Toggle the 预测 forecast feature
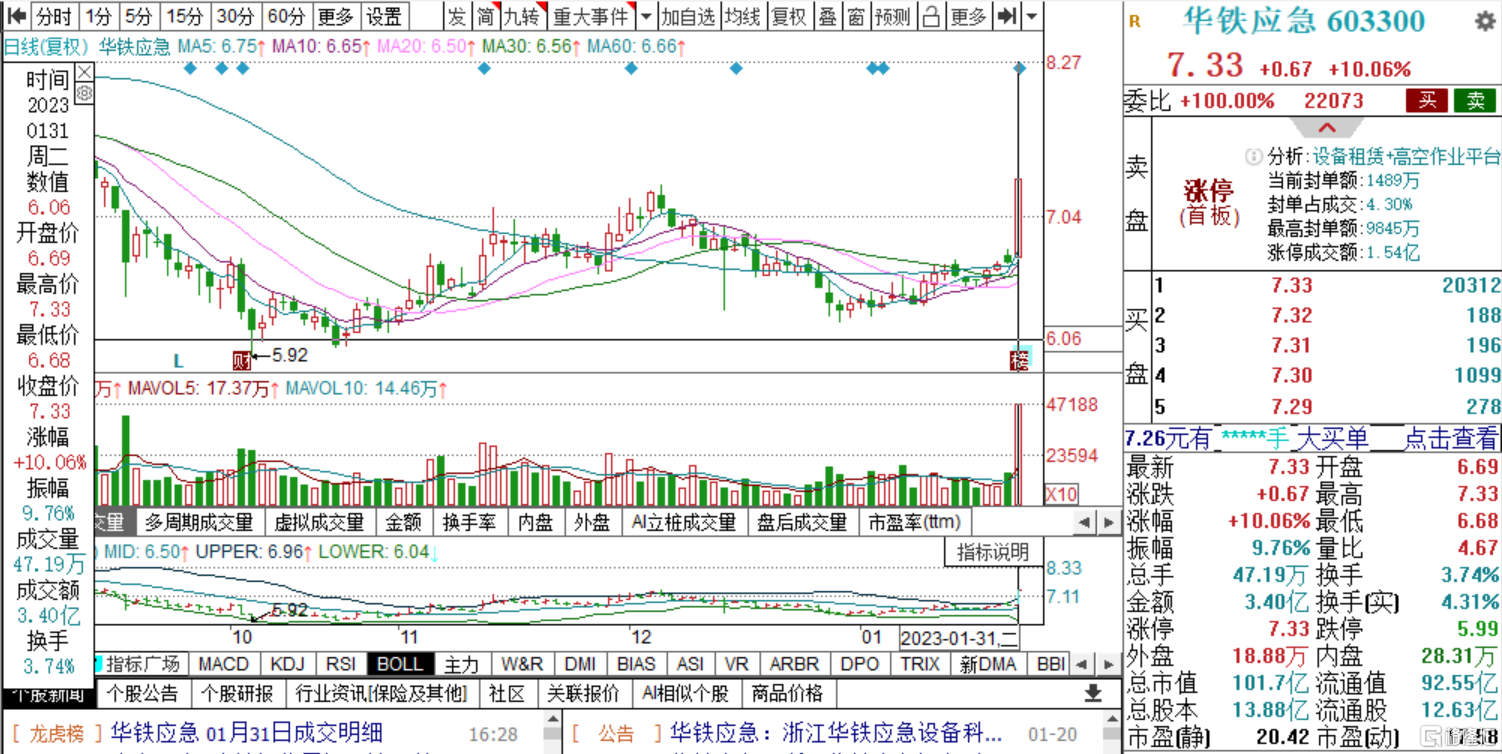Screen dimensions: 1502x754 pos(893,16)
